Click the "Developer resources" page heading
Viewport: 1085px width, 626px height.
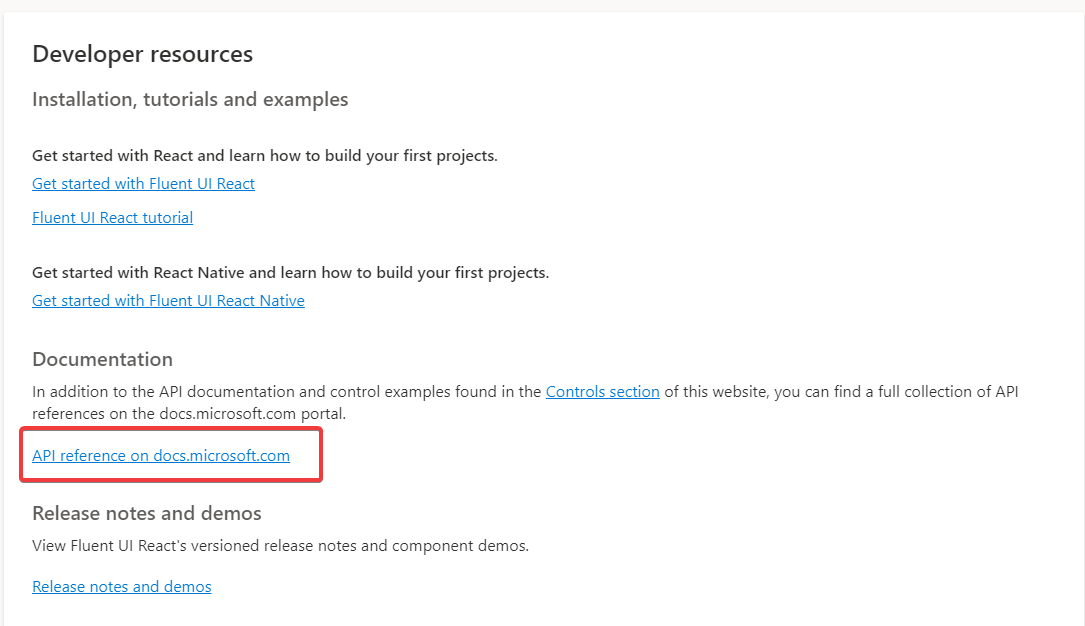(x=142, y=54)
